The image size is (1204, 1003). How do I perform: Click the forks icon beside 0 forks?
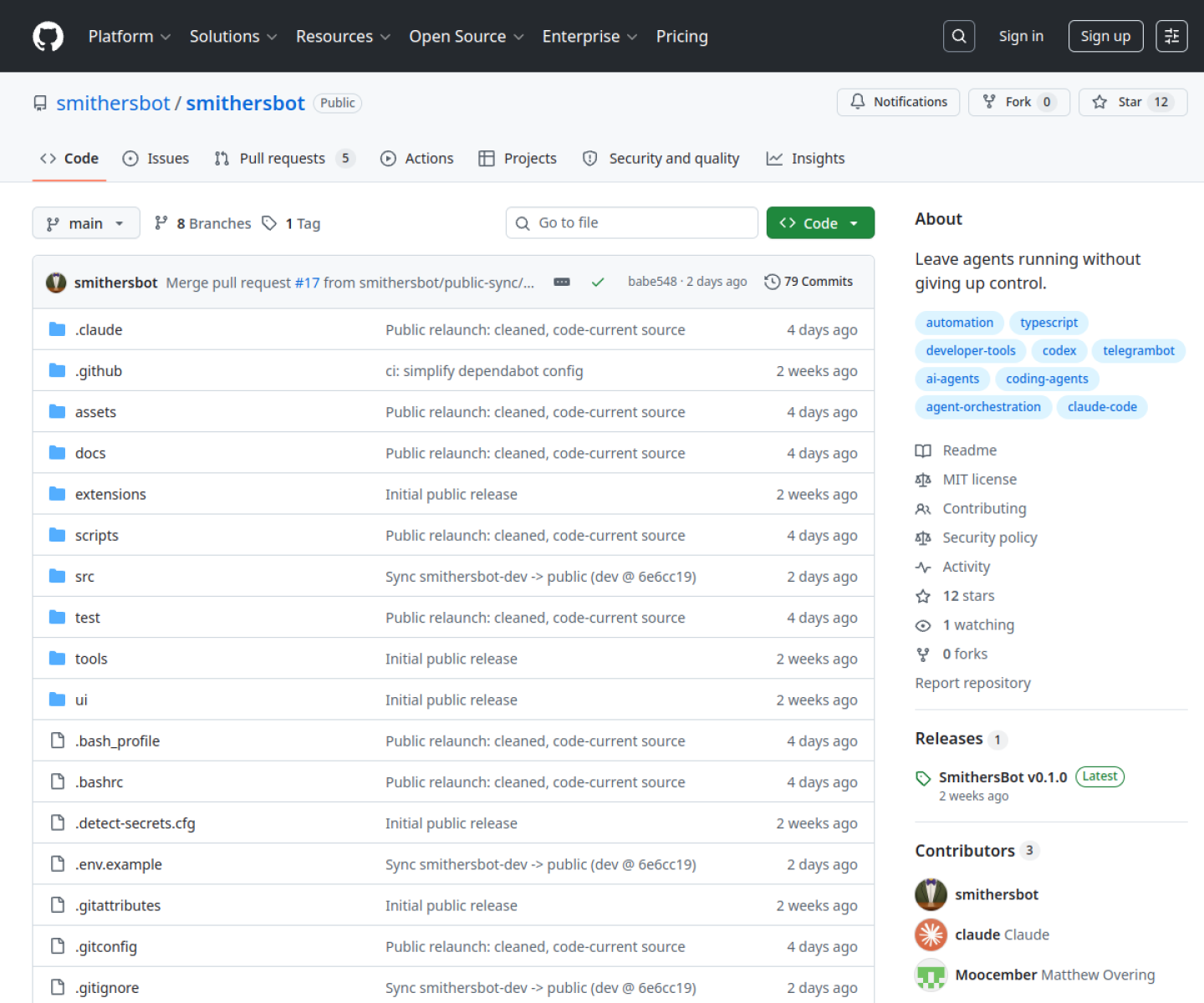pos(923,654)
